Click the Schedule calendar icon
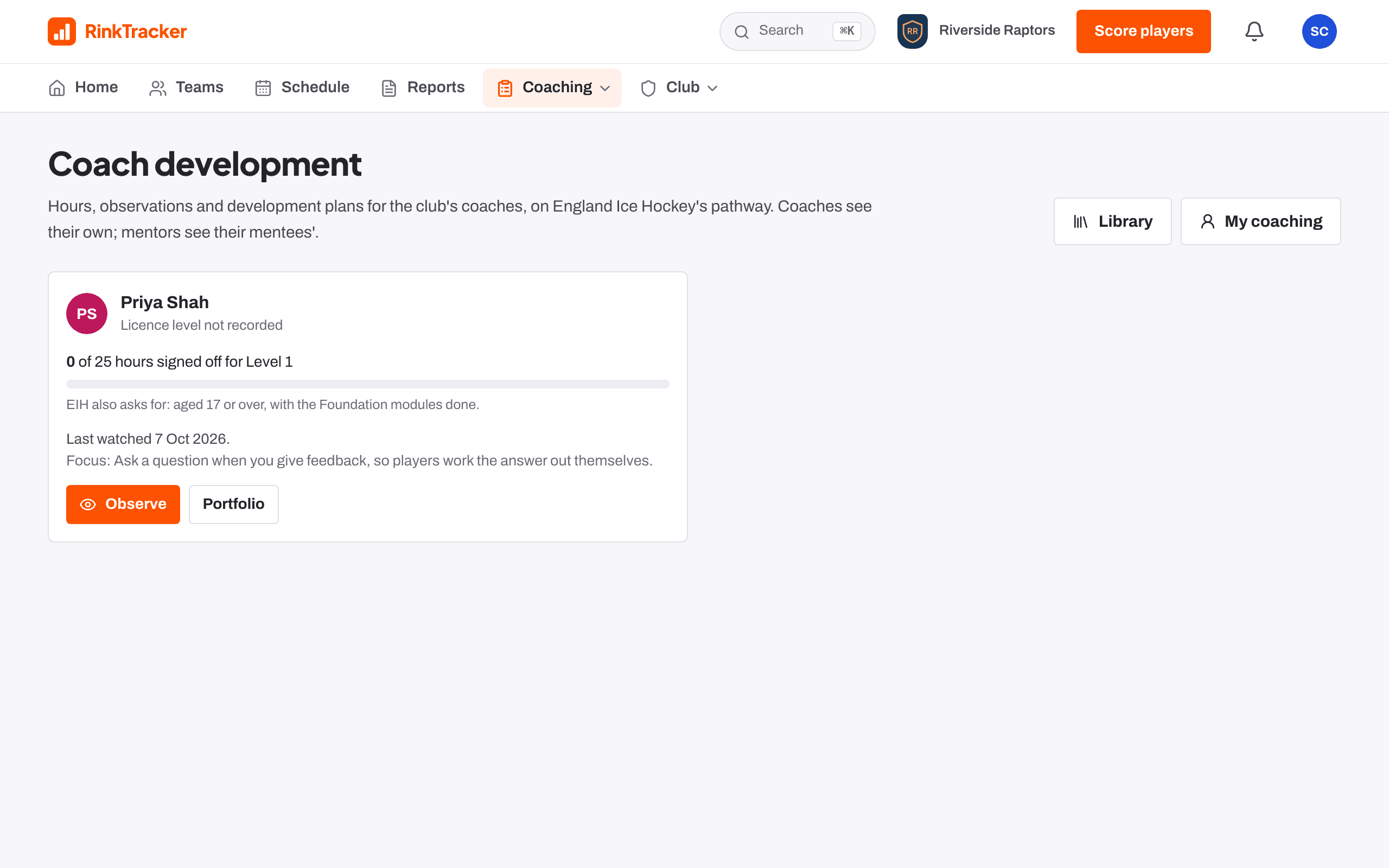This screenshot has height=868, width=1389. pyautogui.click(x=263, y=88)
